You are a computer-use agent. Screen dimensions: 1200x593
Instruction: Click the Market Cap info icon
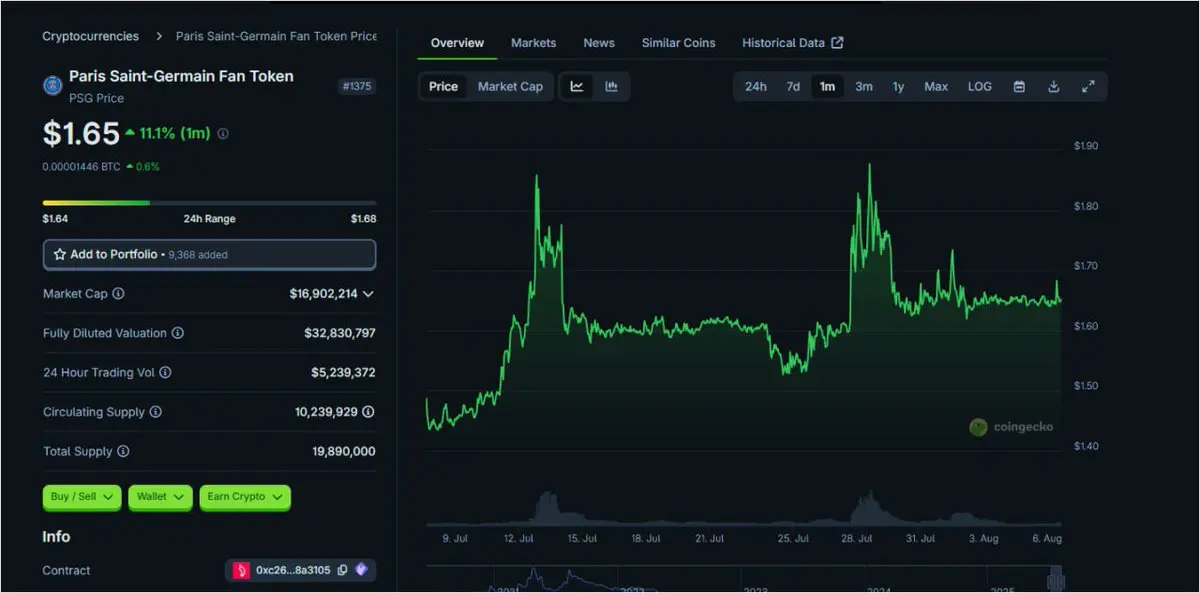coord(118,294)
